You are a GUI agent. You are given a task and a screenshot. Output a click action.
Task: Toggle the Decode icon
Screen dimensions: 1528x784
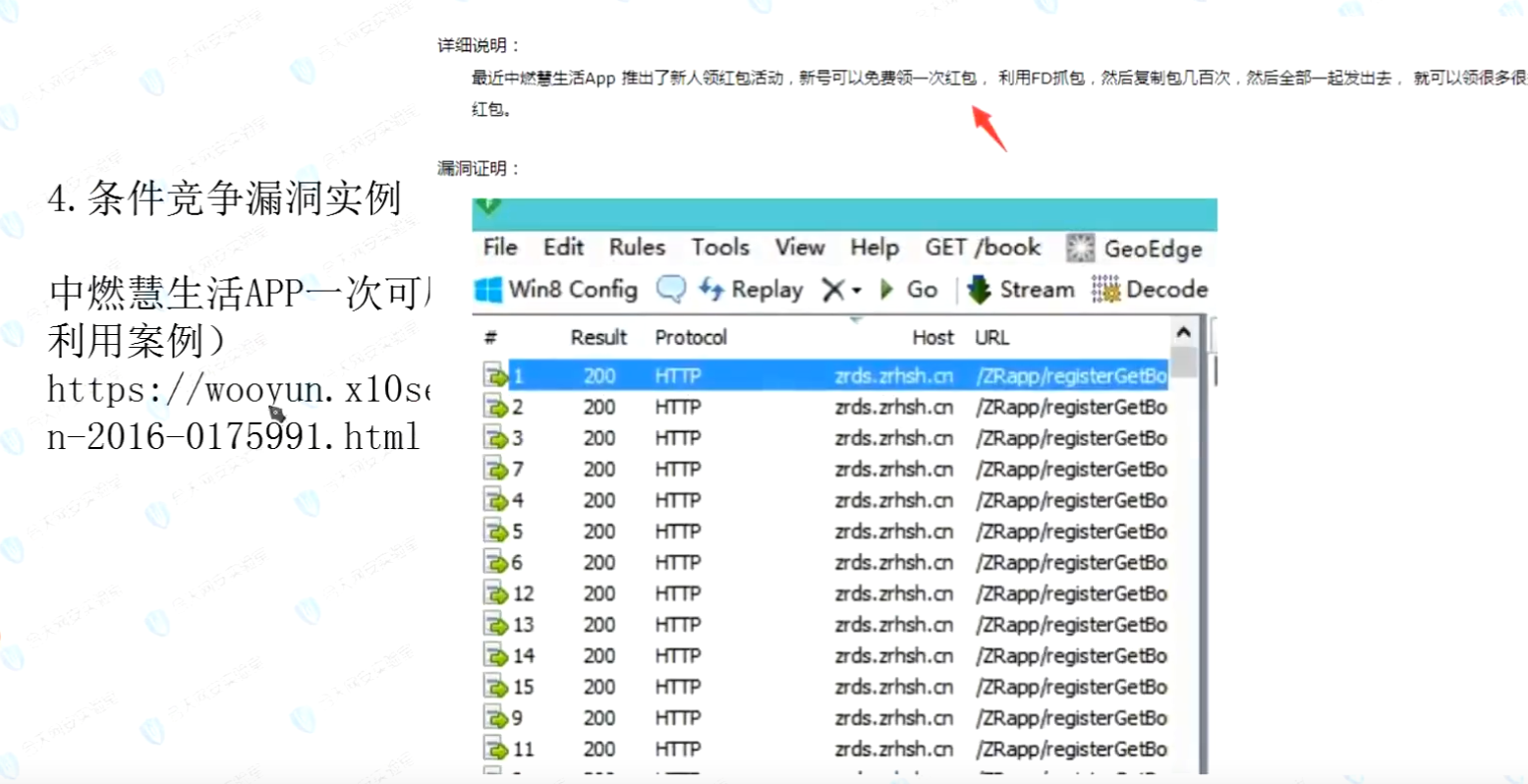(x=1105, y=290)
